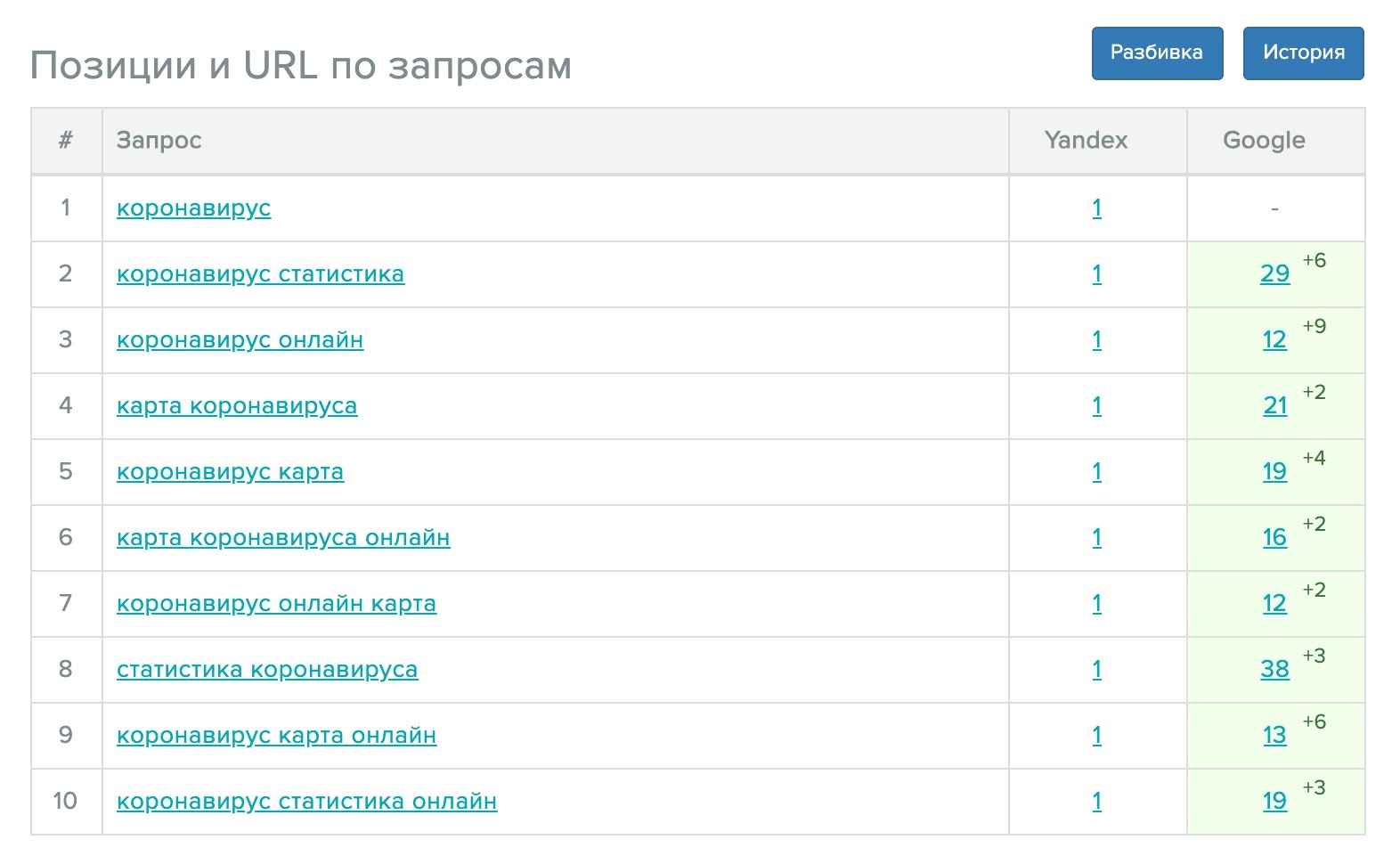Open коронавирус статистика онлайн link
This screenshot has height=864, width=1400.
306,802
